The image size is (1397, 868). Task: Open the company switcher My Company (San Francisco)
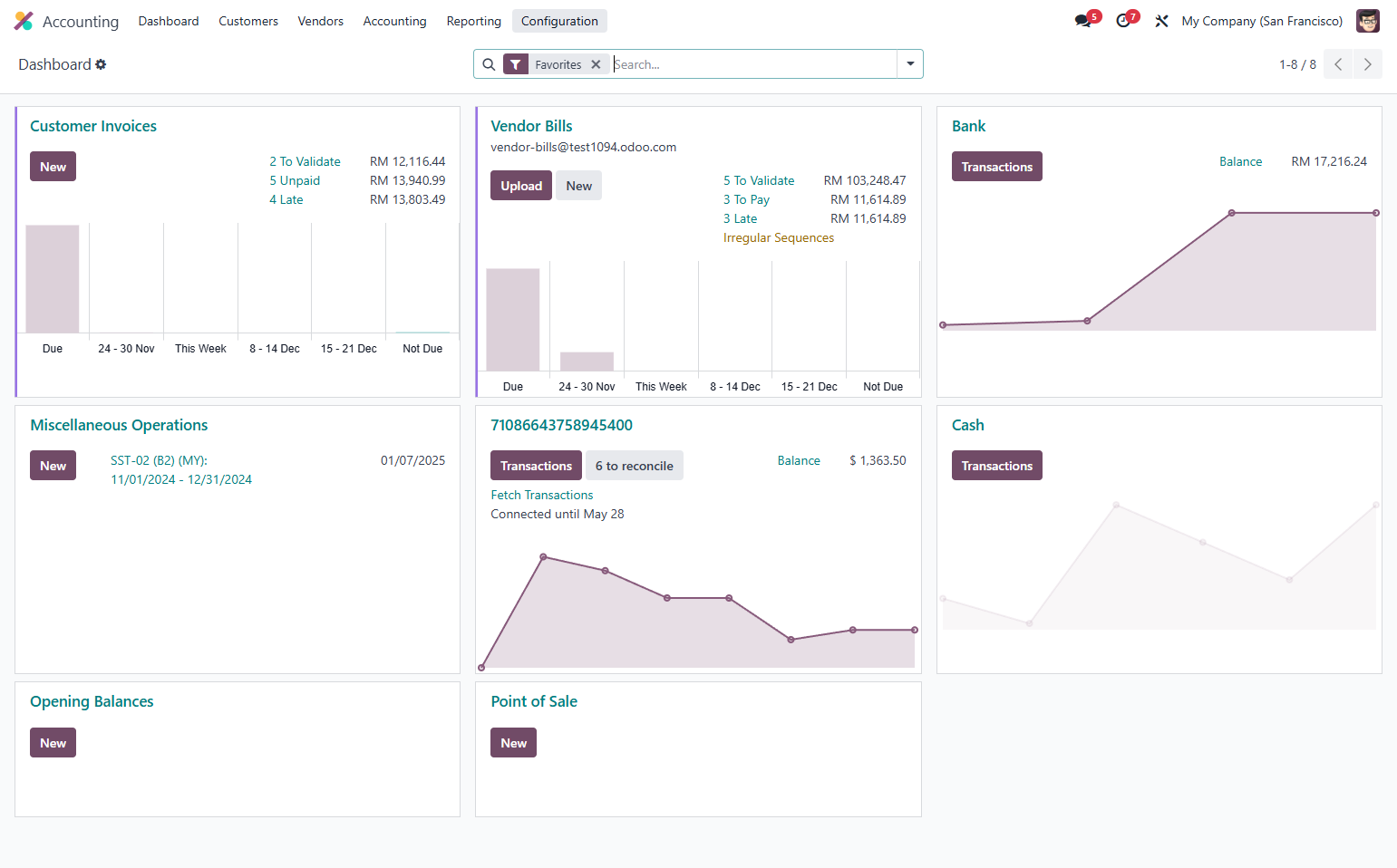(x=1262, y=21)
